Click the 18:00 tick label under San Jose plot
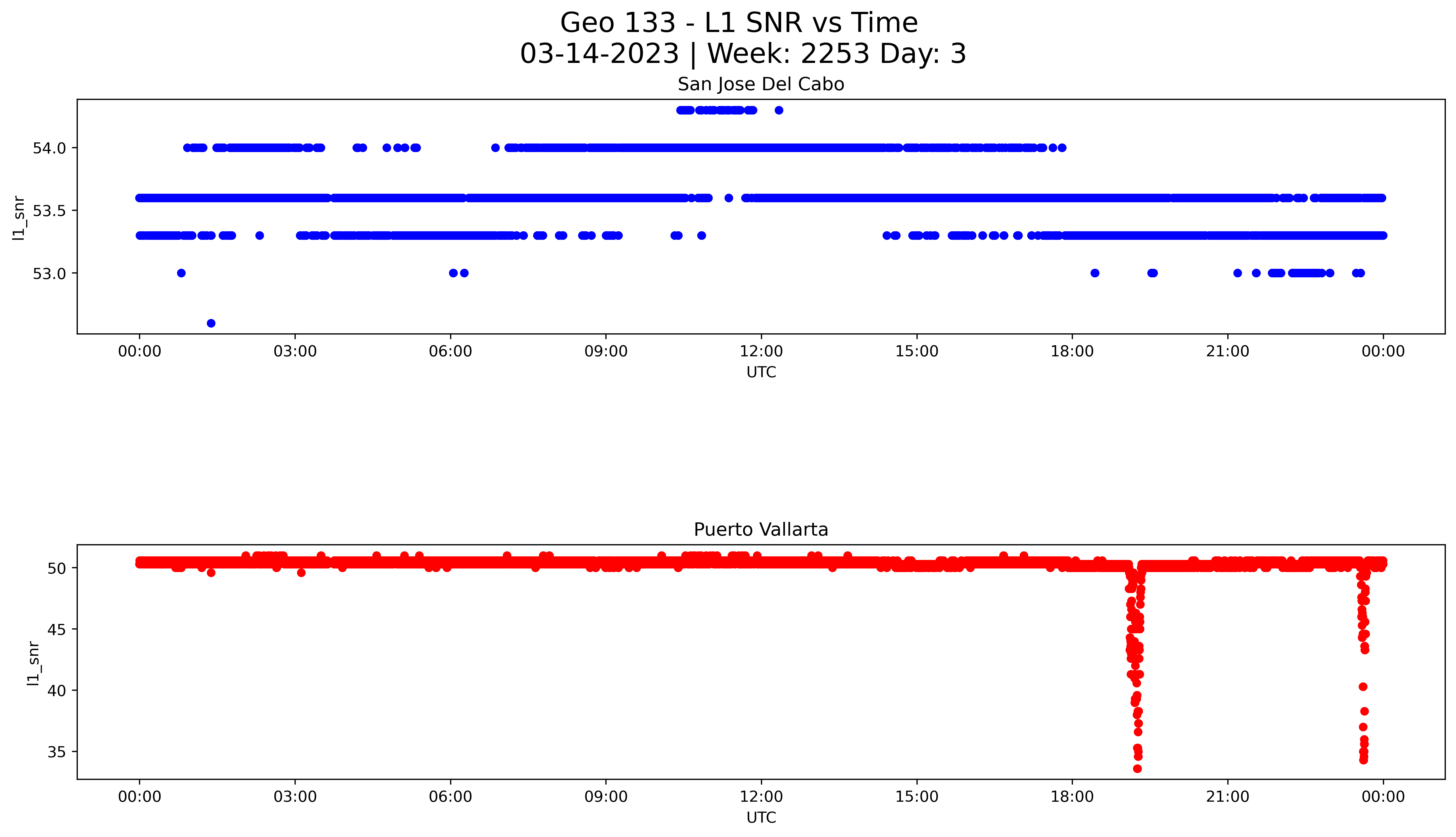1456x837 pixels. 1072,351
